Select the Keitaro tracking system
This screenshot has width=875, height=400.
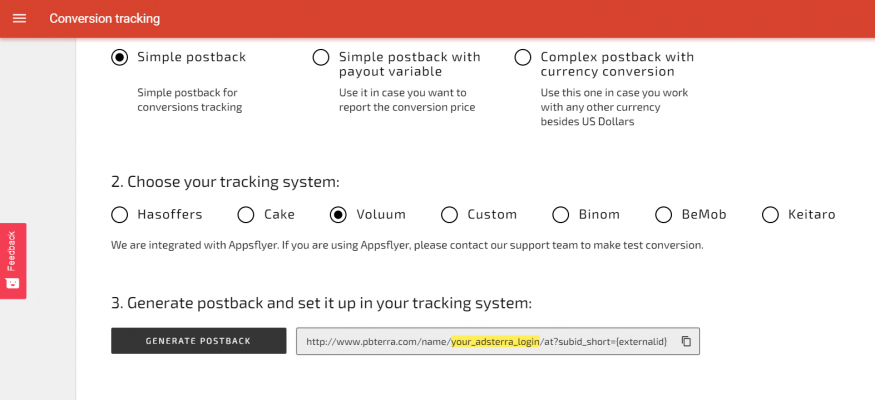[x=770, y=215]
